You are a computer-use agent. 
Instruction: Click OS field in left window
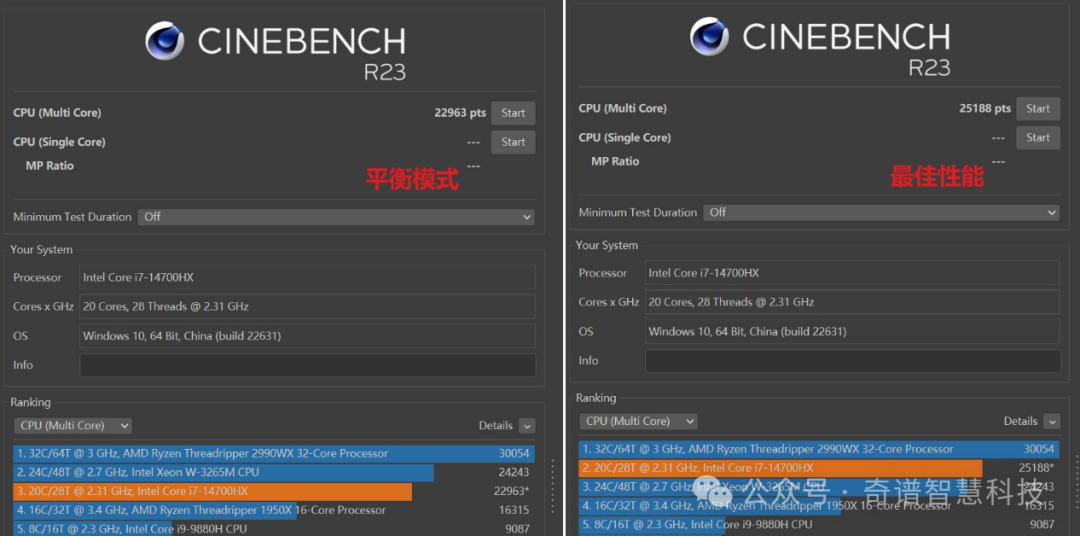click(307, 336)
